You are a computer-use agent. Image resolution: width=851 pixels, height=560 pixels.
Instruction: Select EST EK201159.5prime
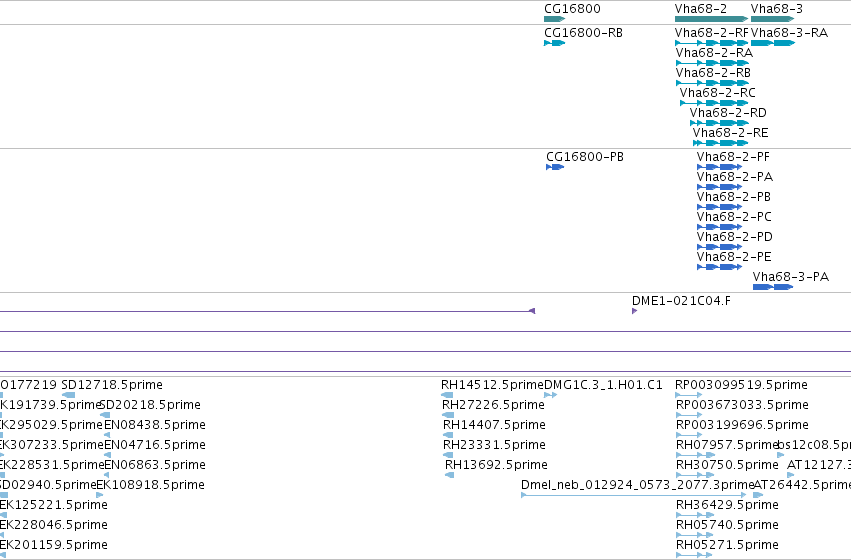pos(54,546)
